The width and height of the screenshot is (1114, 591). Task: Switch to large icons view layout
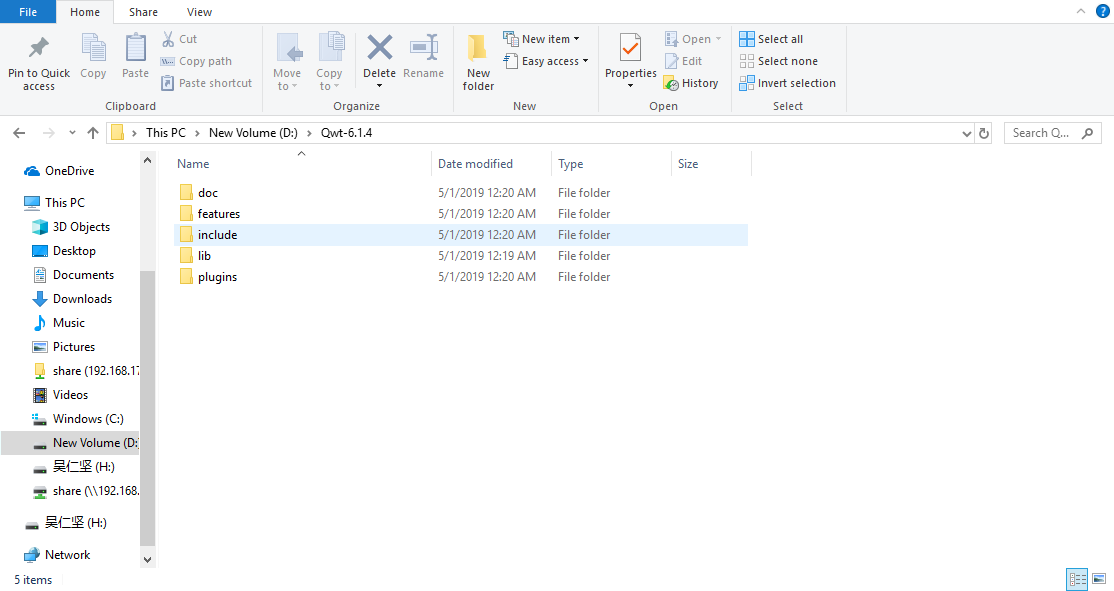tap(1099, 578)
